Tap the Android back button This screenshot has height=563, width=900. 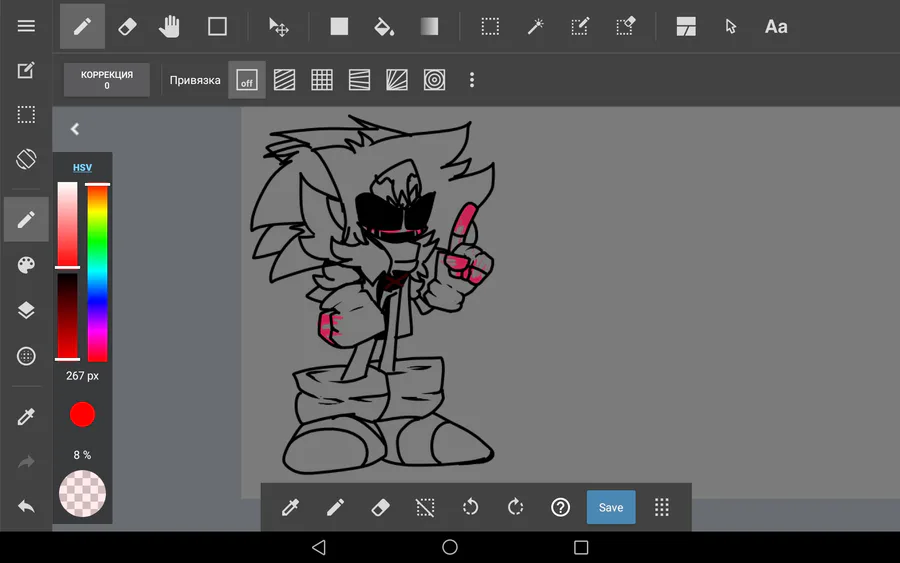click(x=319, y=548)
